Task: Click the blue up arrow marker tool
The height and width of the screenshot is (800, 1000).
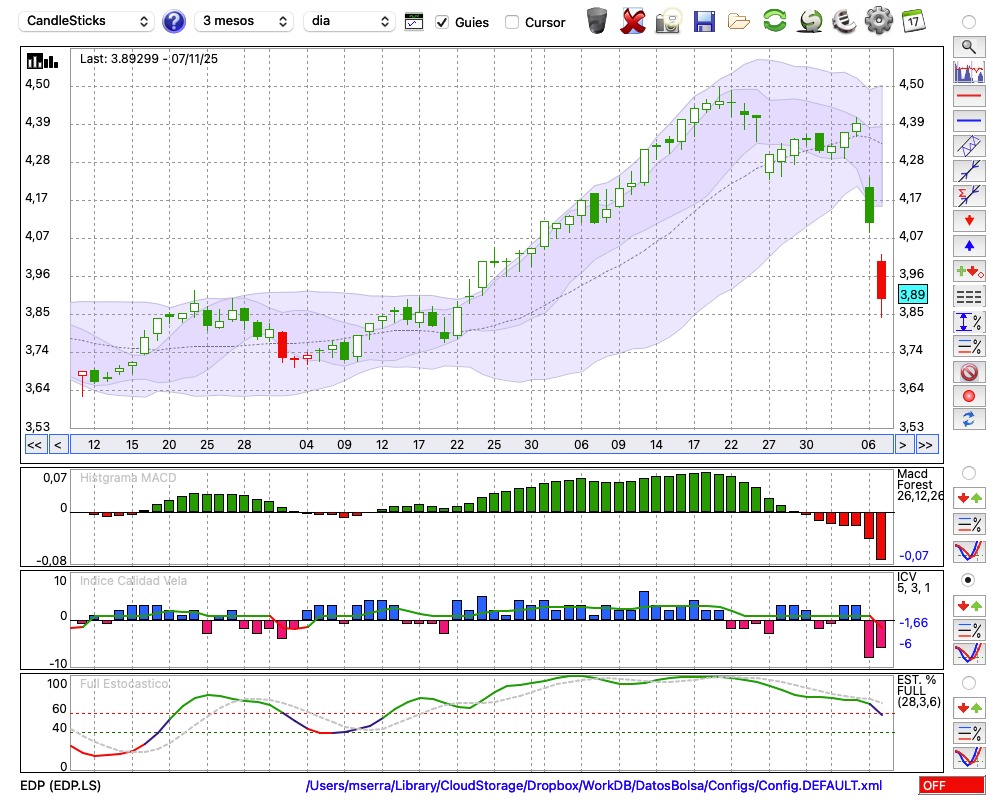Action: (x=969, y=246)
